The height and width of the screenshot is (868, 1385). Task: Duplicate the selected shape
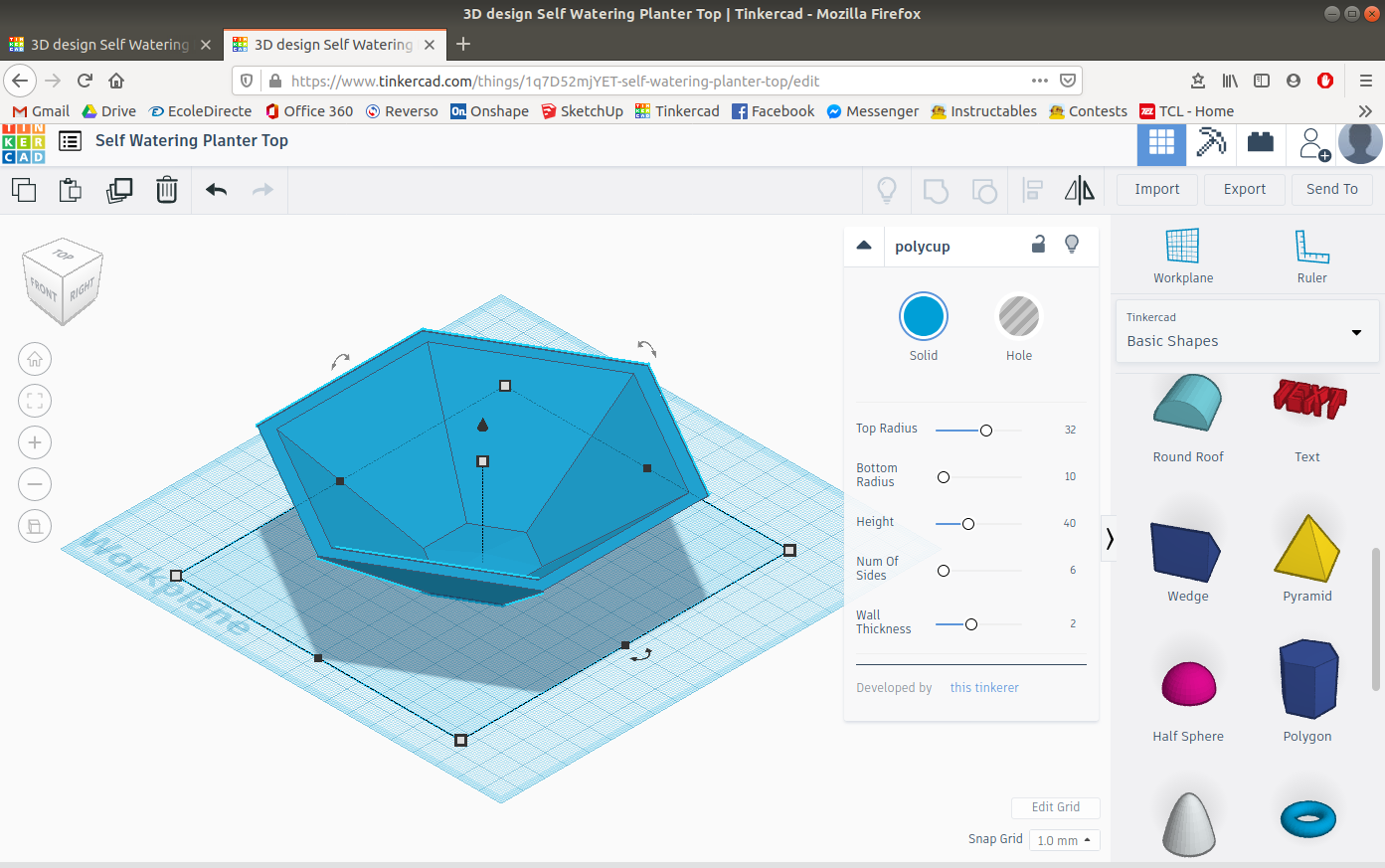point(119,189)
